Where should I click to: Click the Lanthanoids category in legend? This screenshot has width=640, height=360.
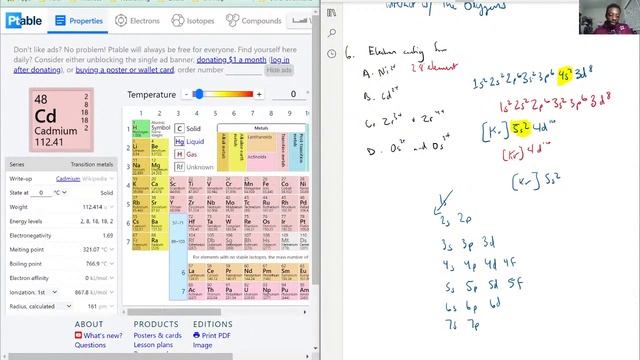[x=260, y=142]
